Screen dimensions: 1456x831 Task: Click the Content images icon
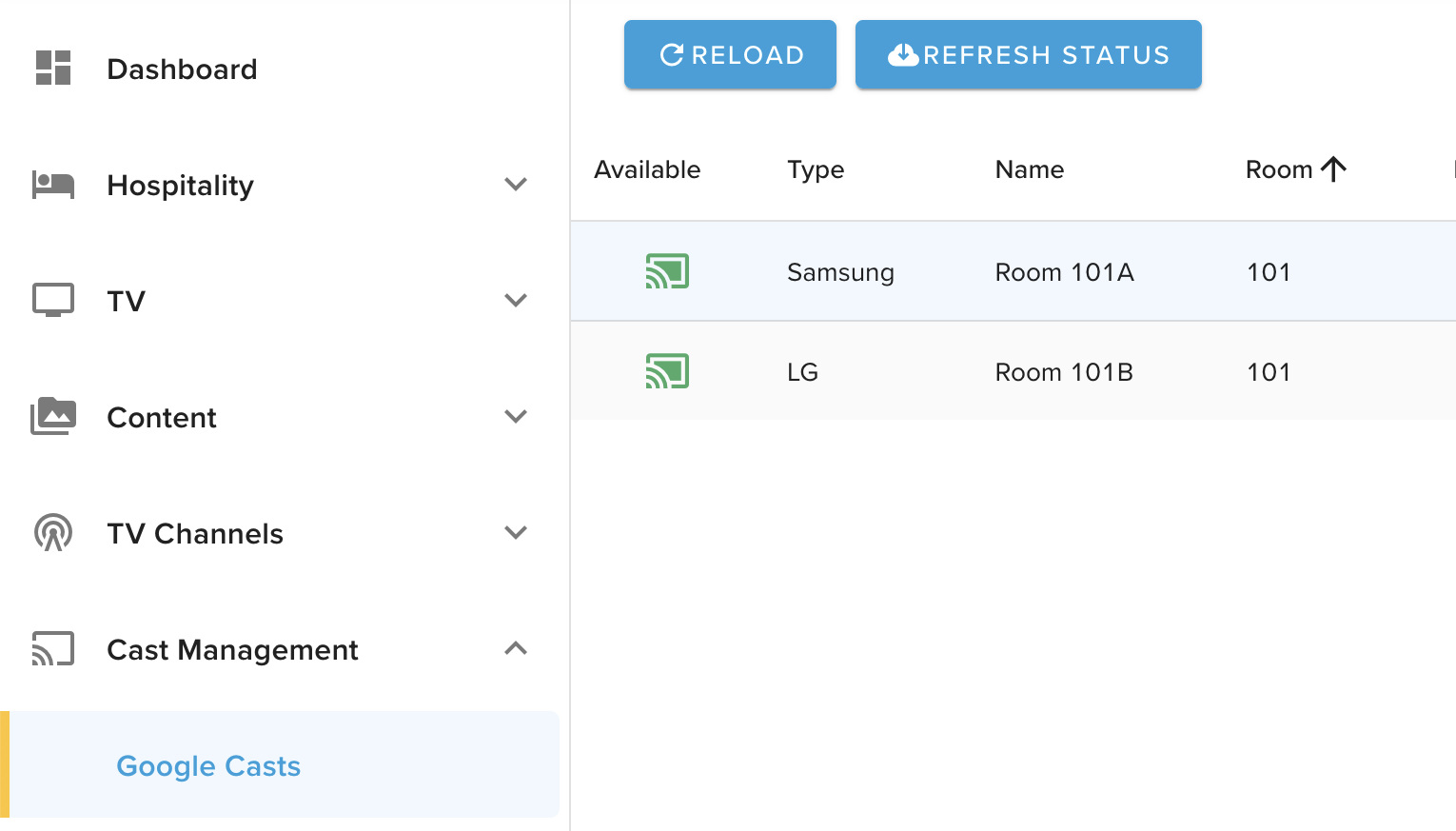click(x=53, y=417)
